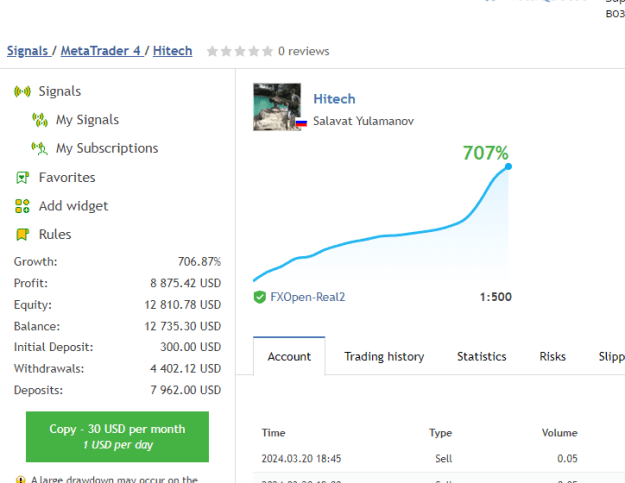Click the Growth value 706.87%
Screen dimensions: 625x483
(199, 262)
